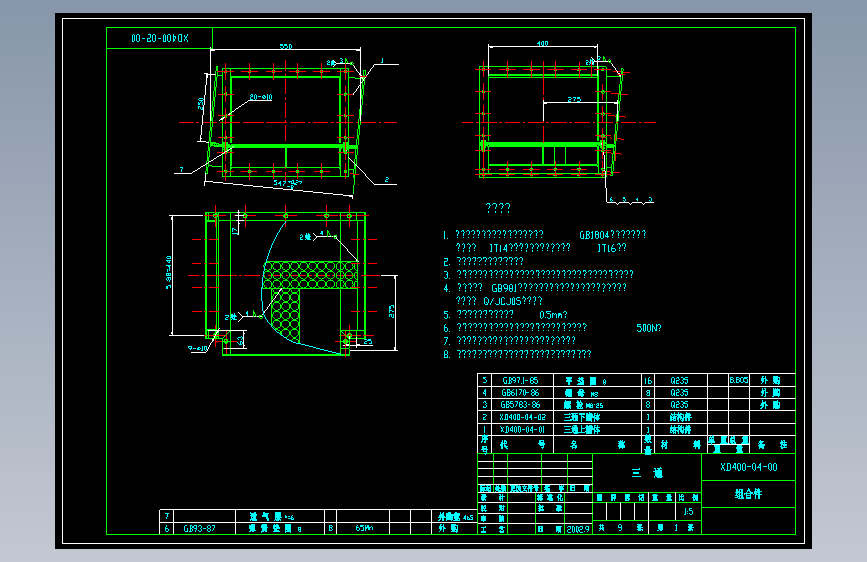Viewport: 867px width, 562px height.
Task: Click the 65Mn material cell
Action: (363, 529)
